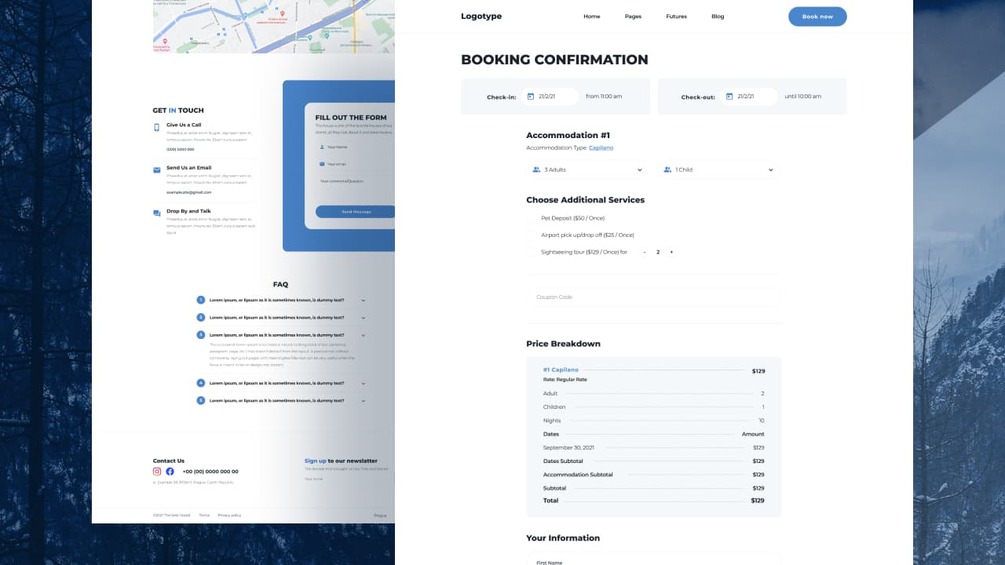Click the people icon beside 3 Adults
The height and width of the screenshot is (565, 1005).
coord(536,170)
